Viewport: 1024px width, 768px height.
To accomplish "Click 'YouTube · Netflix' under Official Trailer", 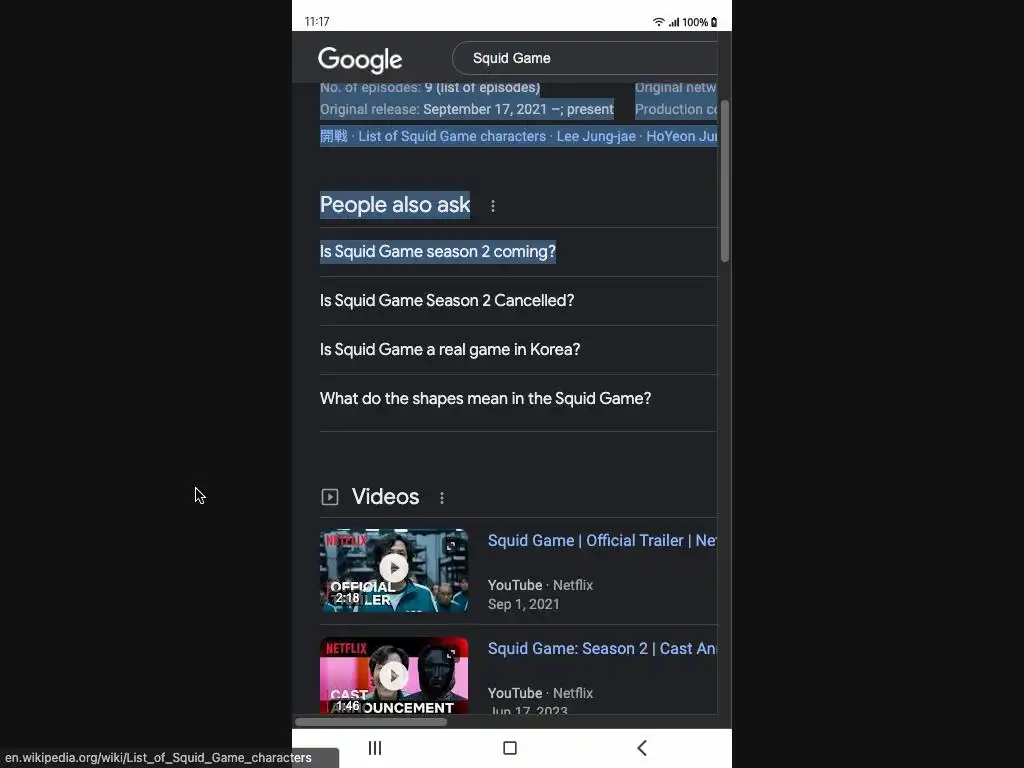I will click(x=540, y=585).
